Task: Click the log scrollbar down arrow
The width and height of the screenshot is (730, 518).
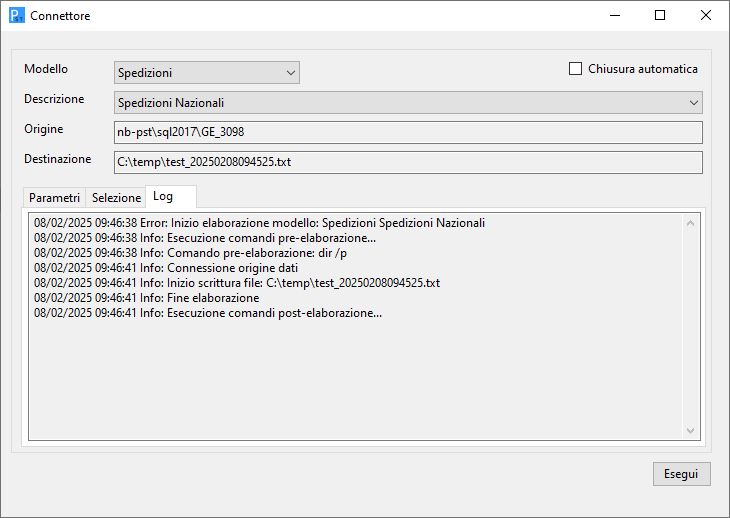Action: [690, 431]
